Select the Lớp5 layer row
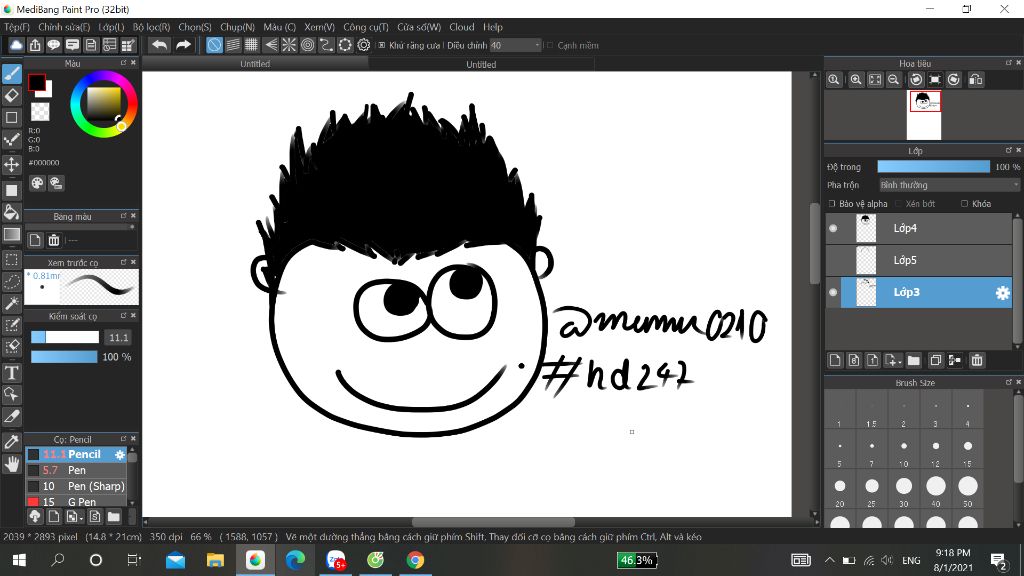This screenshot has height=576, width=1024. 920,260
